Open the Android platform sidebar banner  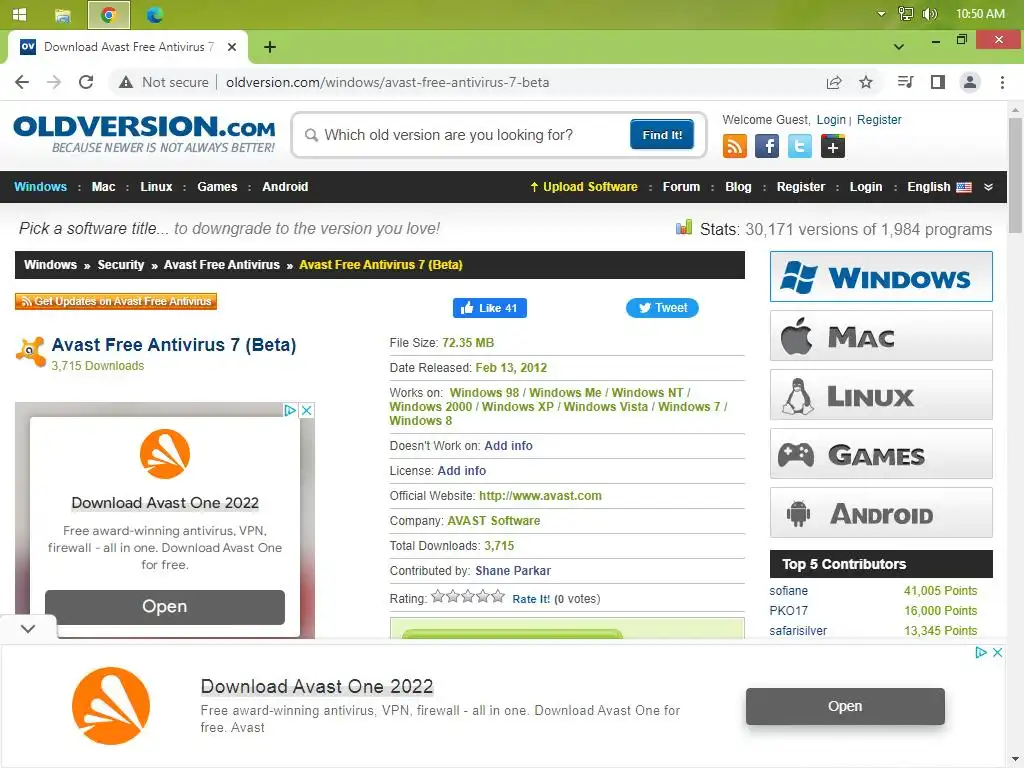[x=881, y=513]
